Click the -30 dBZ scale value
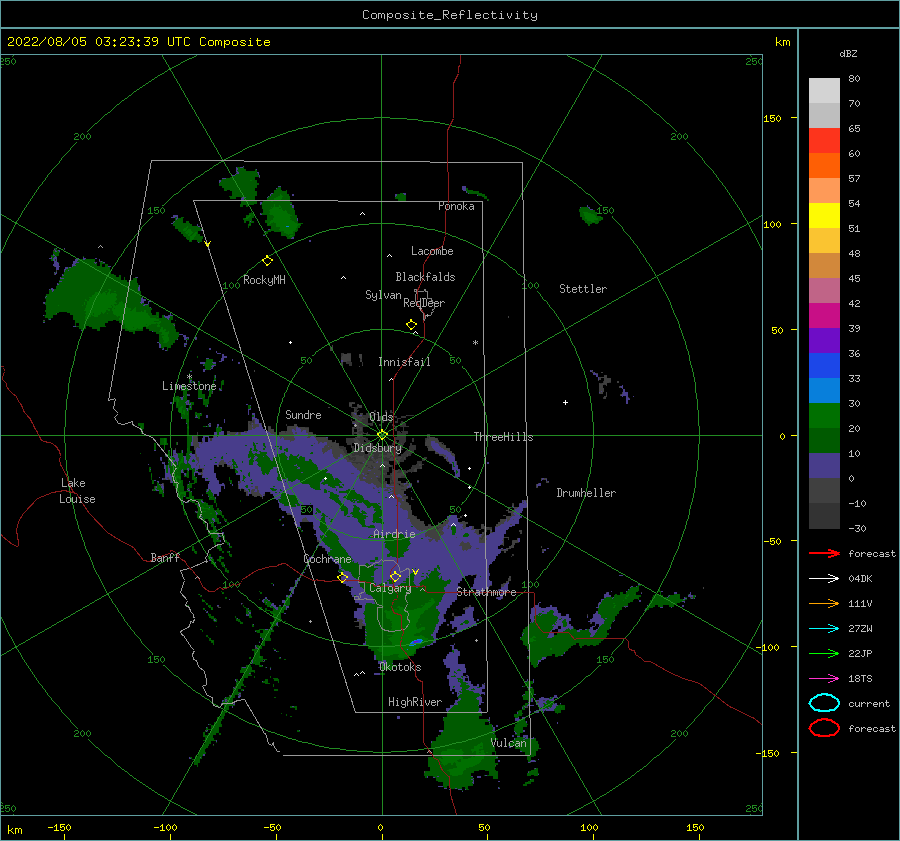 (857, 528)
